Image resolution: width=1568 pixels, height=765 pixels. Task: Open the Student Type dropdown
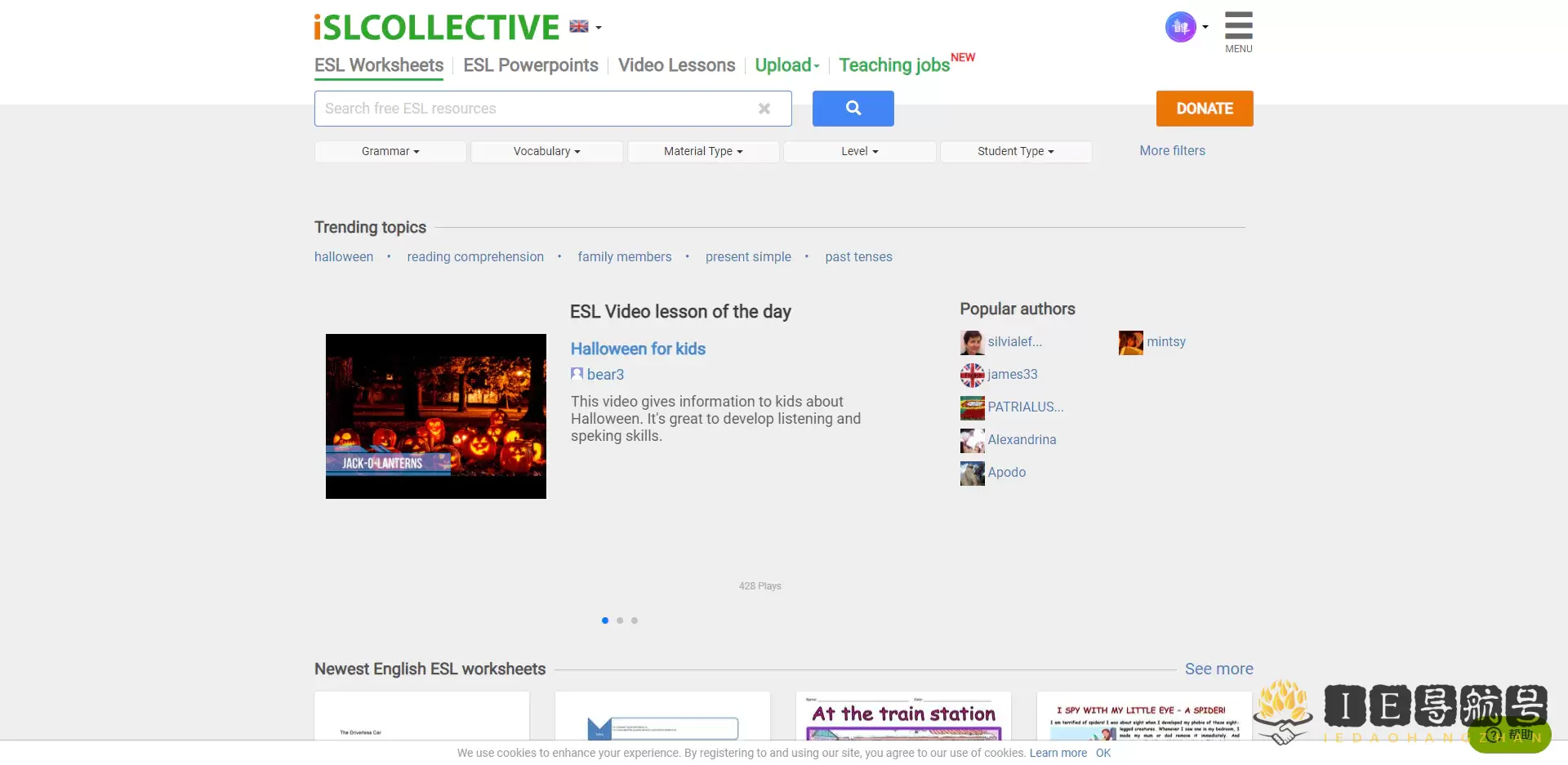(x=1015, y=151)
